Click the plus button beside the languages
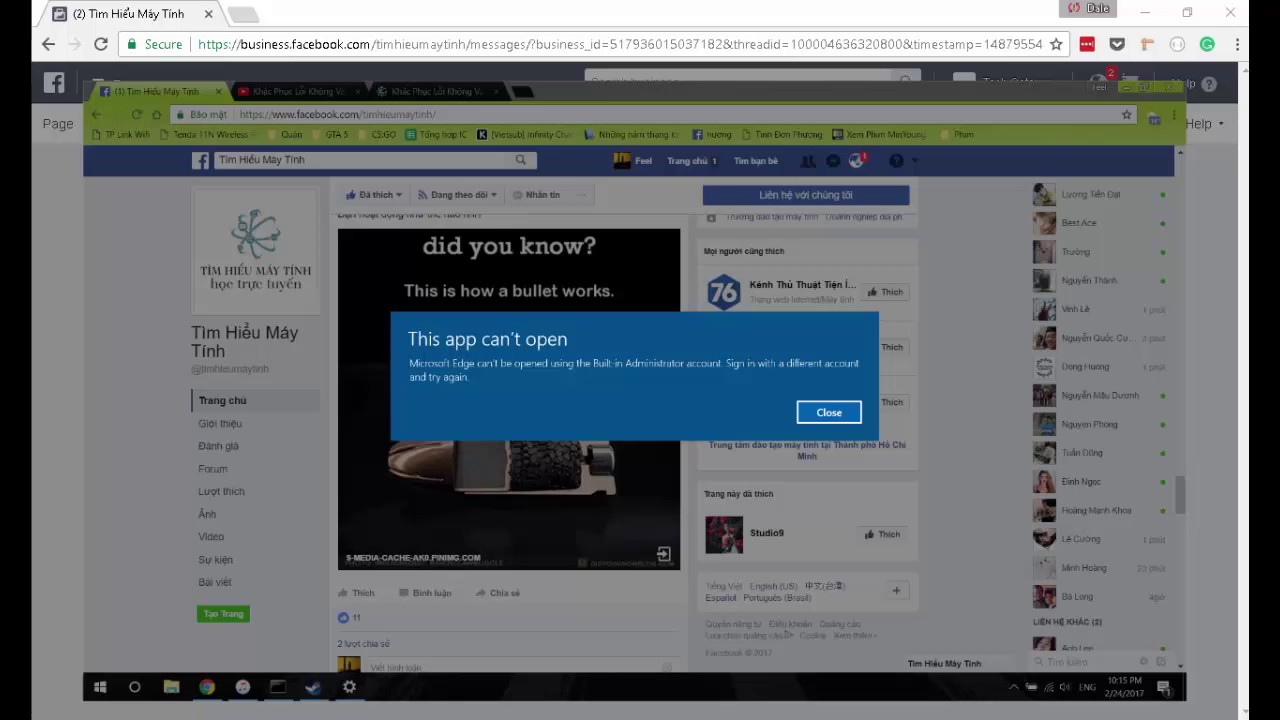 896,591
